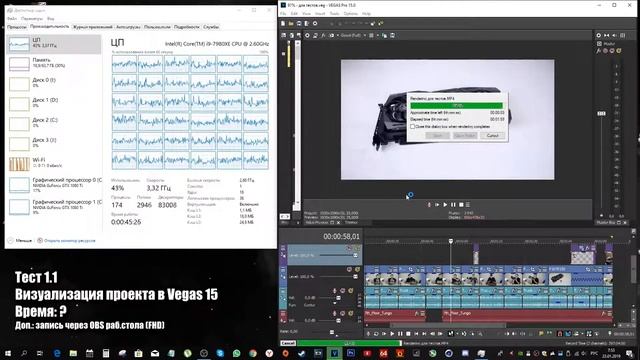Click Master bus volume fader
Image resolution: width=640 pixels, height=360 pixels.
click(x=601, y=113)
